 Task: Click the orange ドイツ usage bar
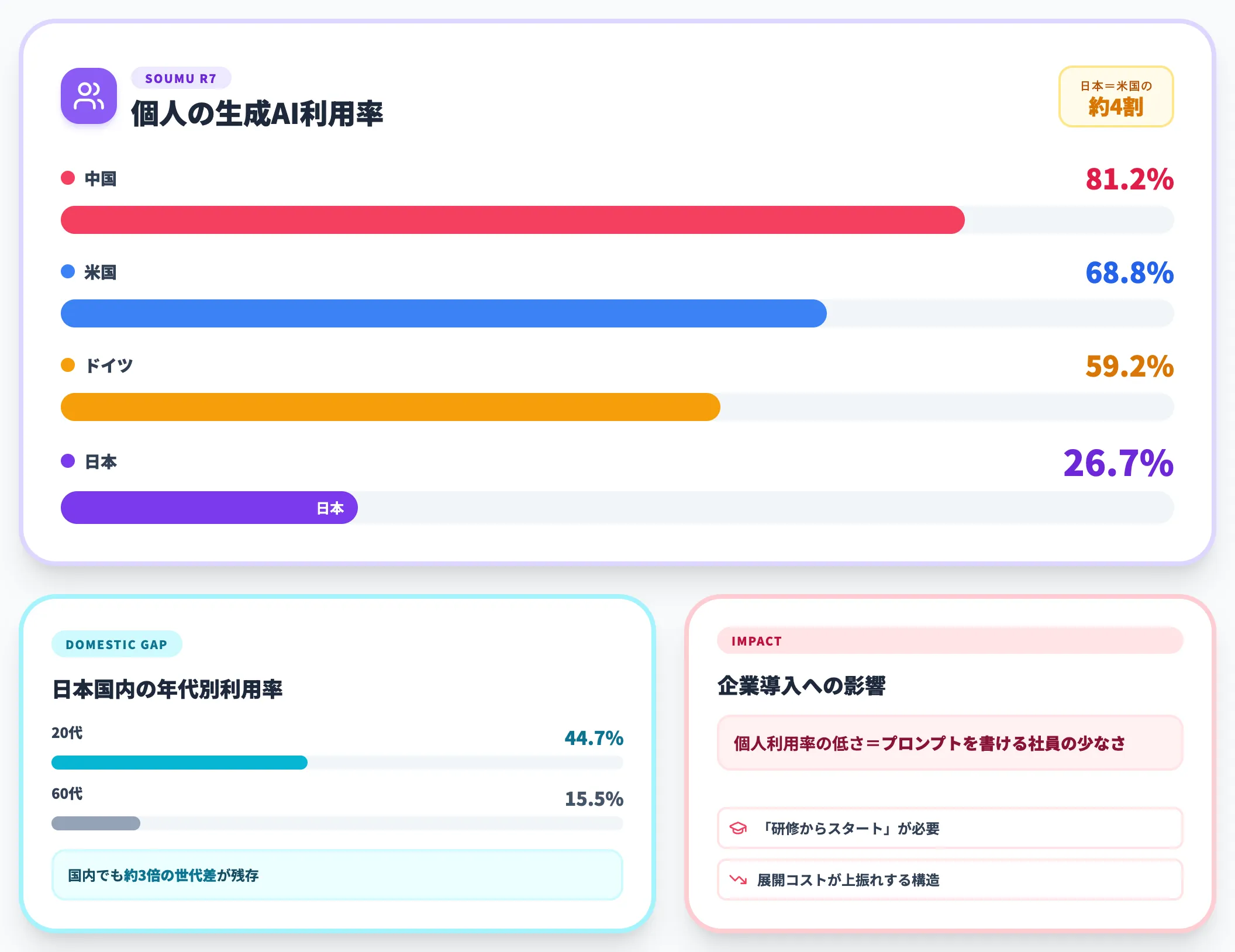pos(391,407)
